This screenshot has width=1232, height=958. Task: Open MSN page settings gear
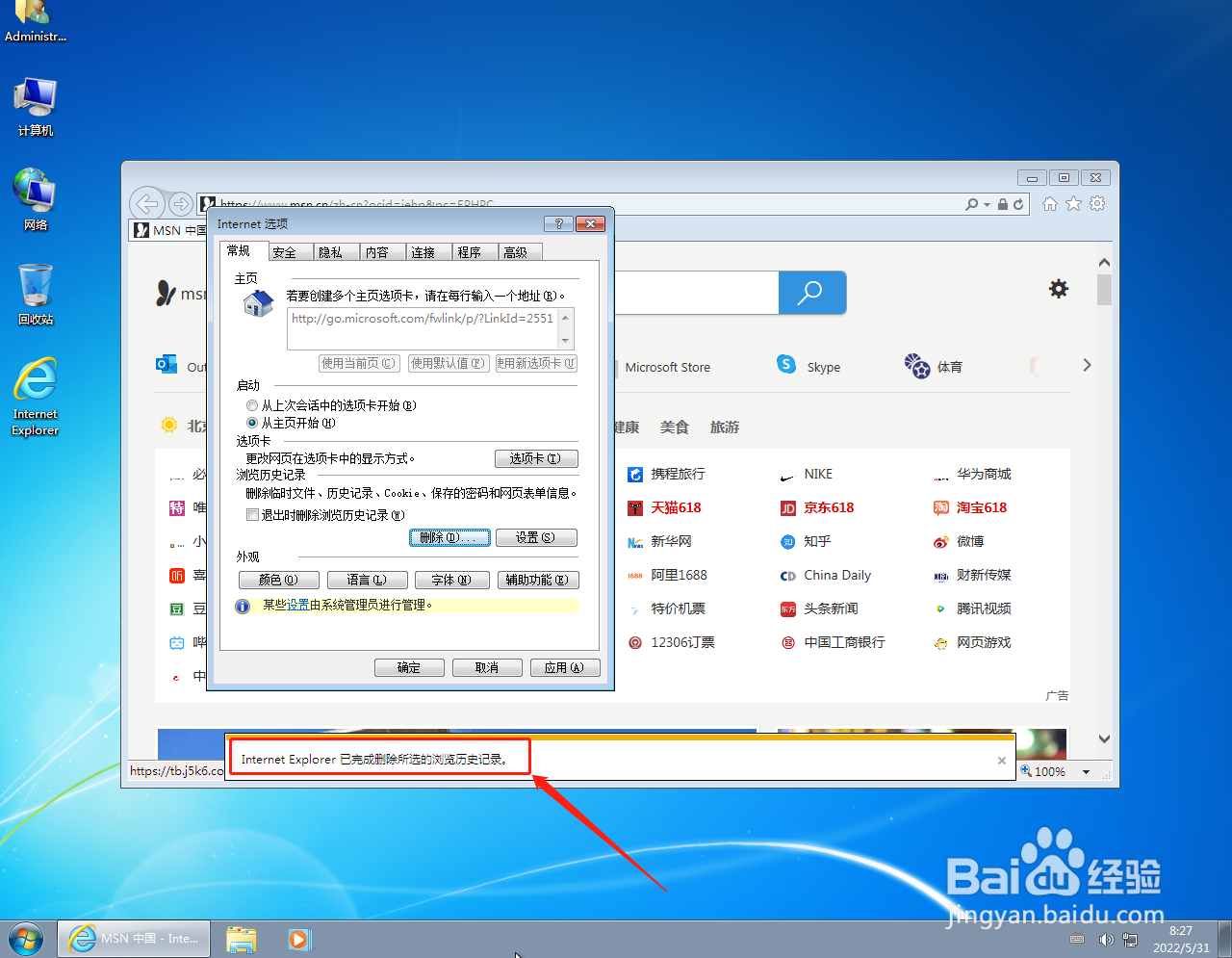click(x=1059, y=289)
